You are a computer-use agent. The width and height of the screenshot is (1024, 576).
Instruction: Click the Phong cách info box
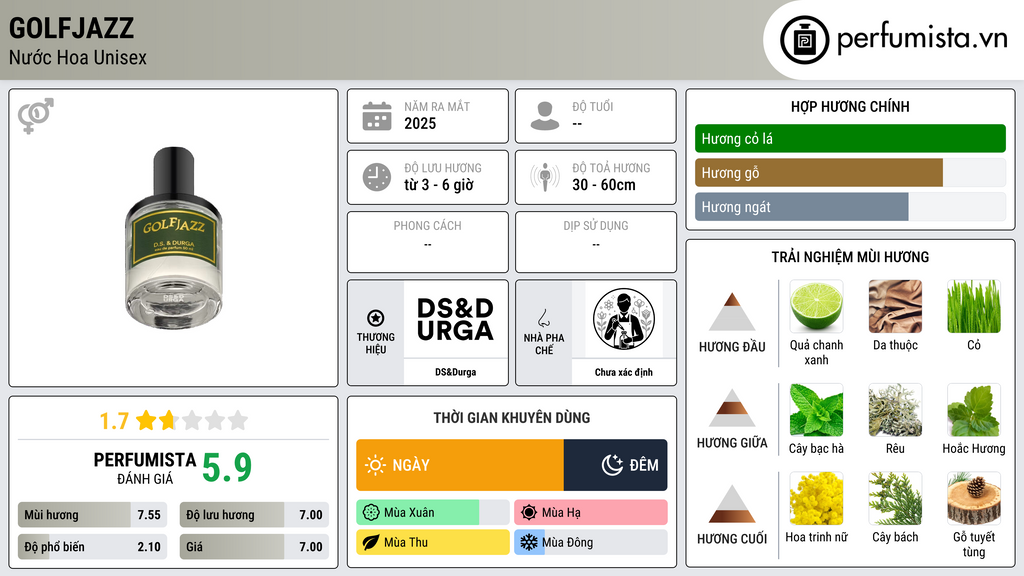428,242
